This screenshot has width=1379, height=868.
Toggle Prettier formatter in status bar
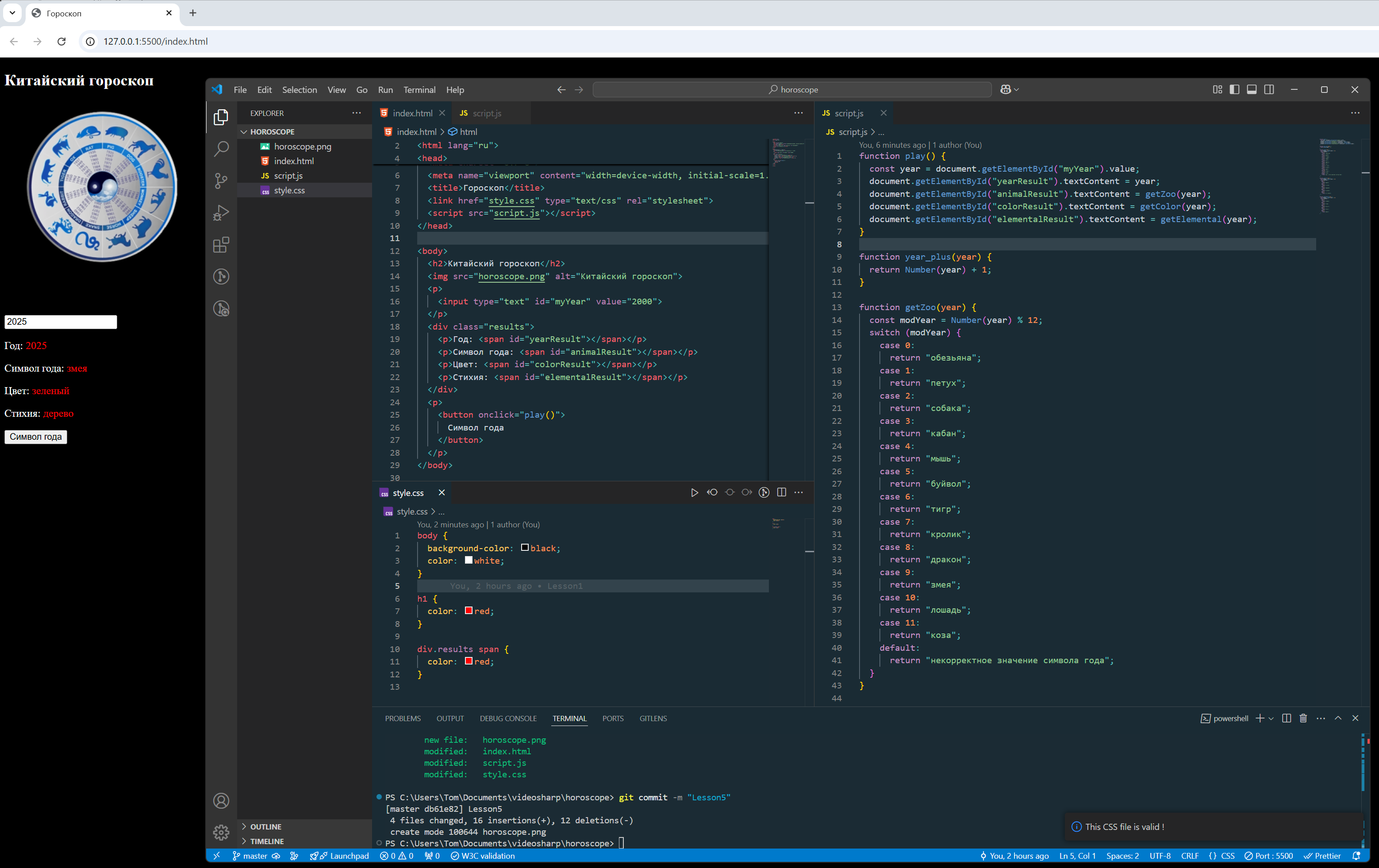1322,856
